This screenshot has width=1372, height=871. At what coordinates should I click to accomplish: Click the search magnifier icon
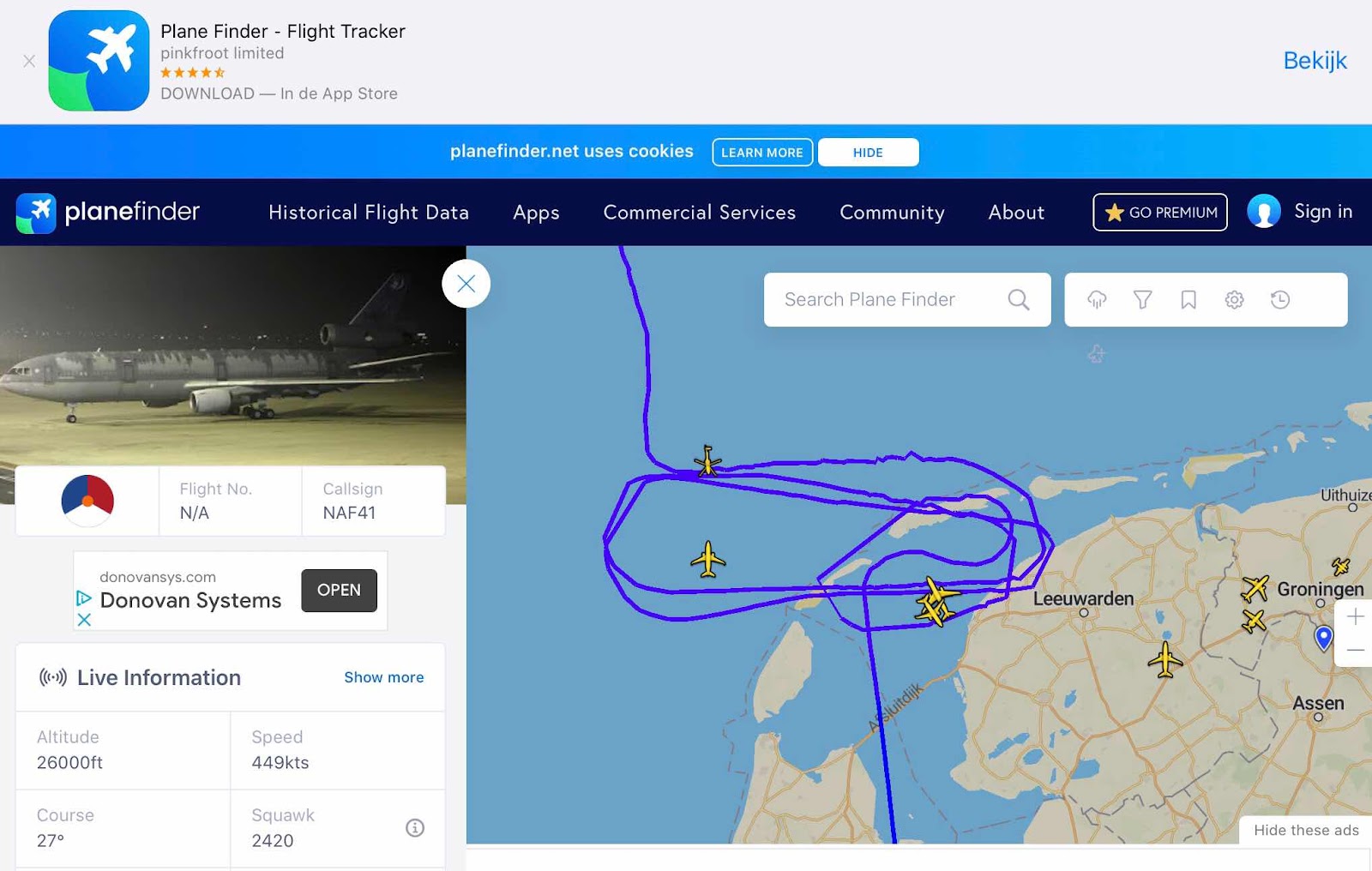[1019, 299]
